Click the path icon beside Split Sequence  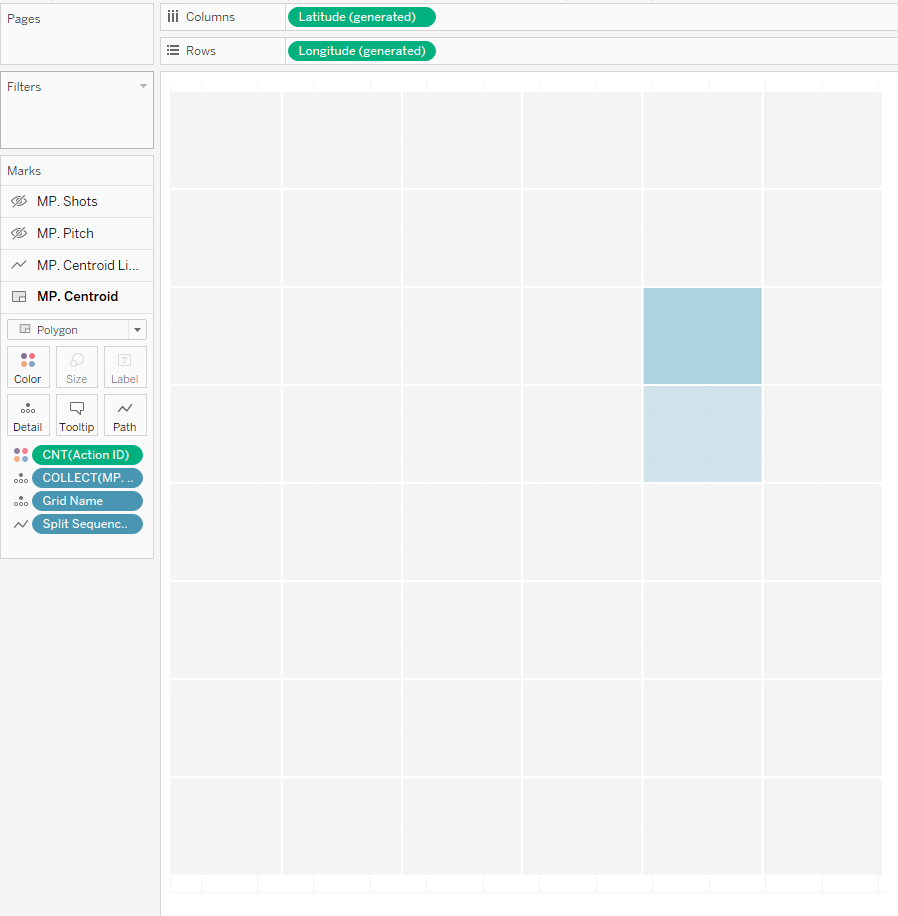click(x=20, y=524)
